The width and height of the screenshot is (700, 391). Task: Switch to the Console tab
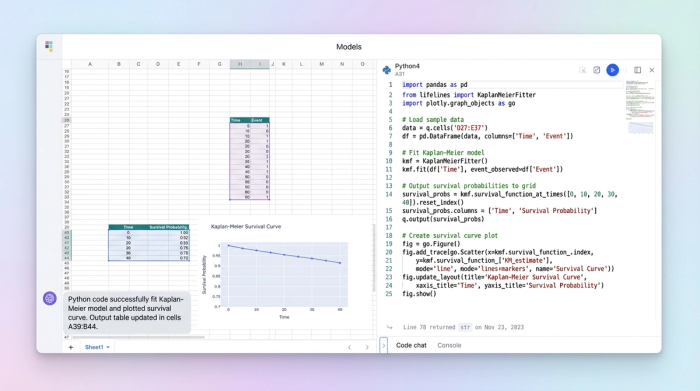tap(449, 345)
